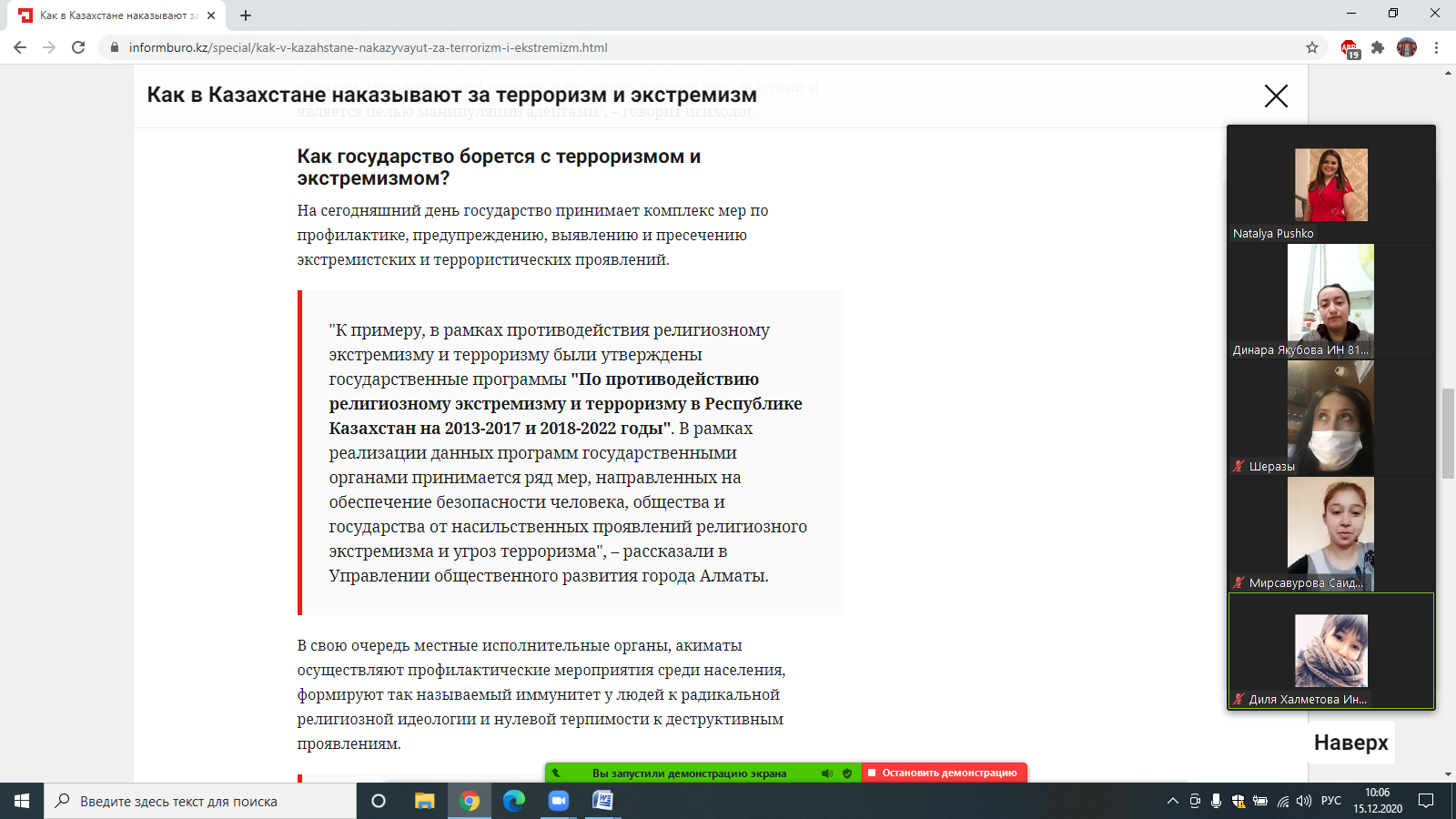The width and height of the screenshot is (1456, 819).
Task: Open the Wi-Fi network tray icon
Action: tap(1283, 801)
